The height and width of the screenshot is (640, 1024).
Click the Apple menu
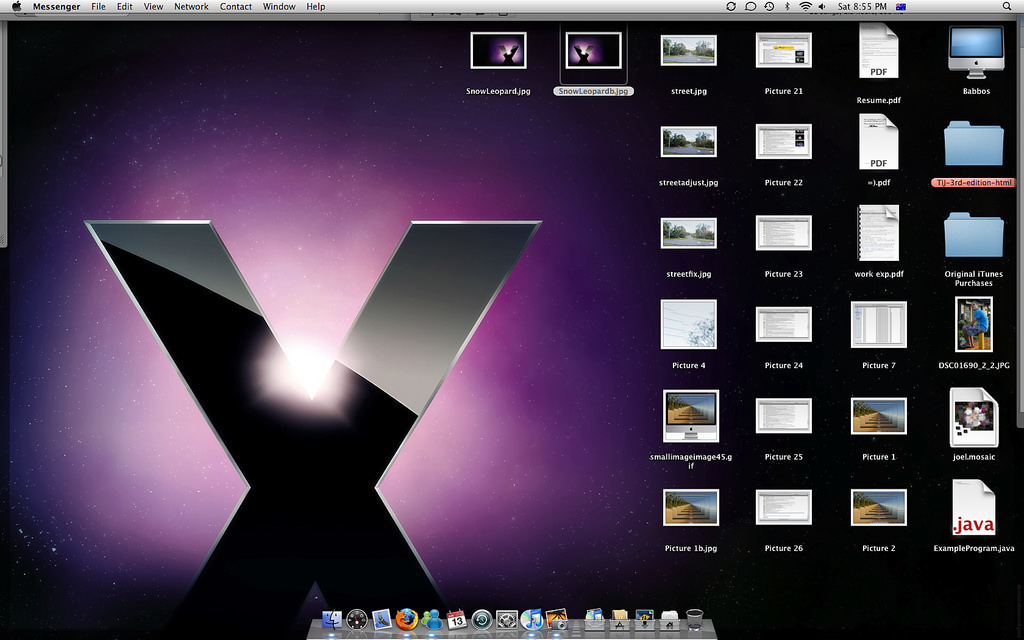click(16, 6)
